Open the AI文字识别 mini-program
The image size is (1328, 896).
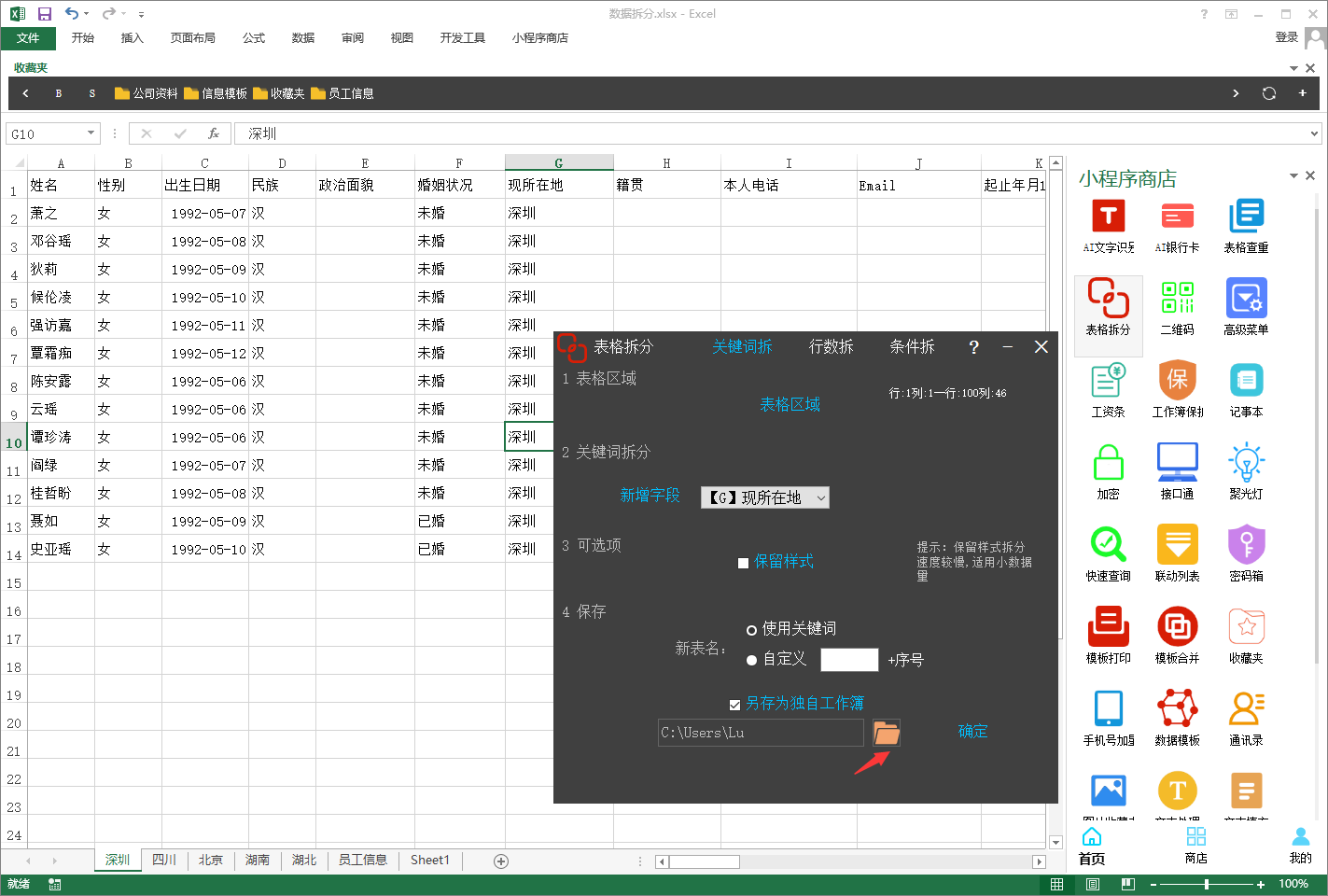click(1109, 226)
